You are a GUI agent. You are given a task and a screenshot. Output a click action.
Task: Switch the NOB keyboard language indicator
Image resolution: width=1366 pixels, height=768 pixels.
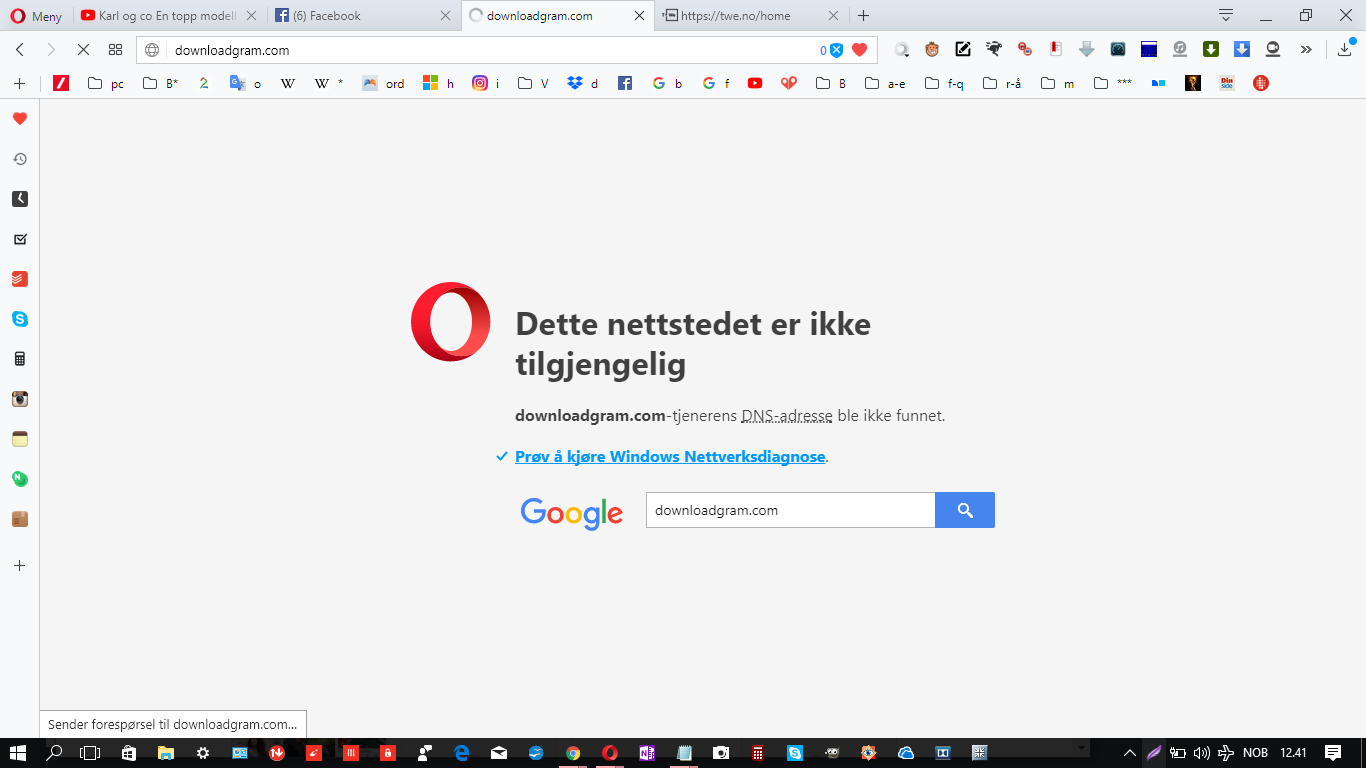[x=1255, y=753]
